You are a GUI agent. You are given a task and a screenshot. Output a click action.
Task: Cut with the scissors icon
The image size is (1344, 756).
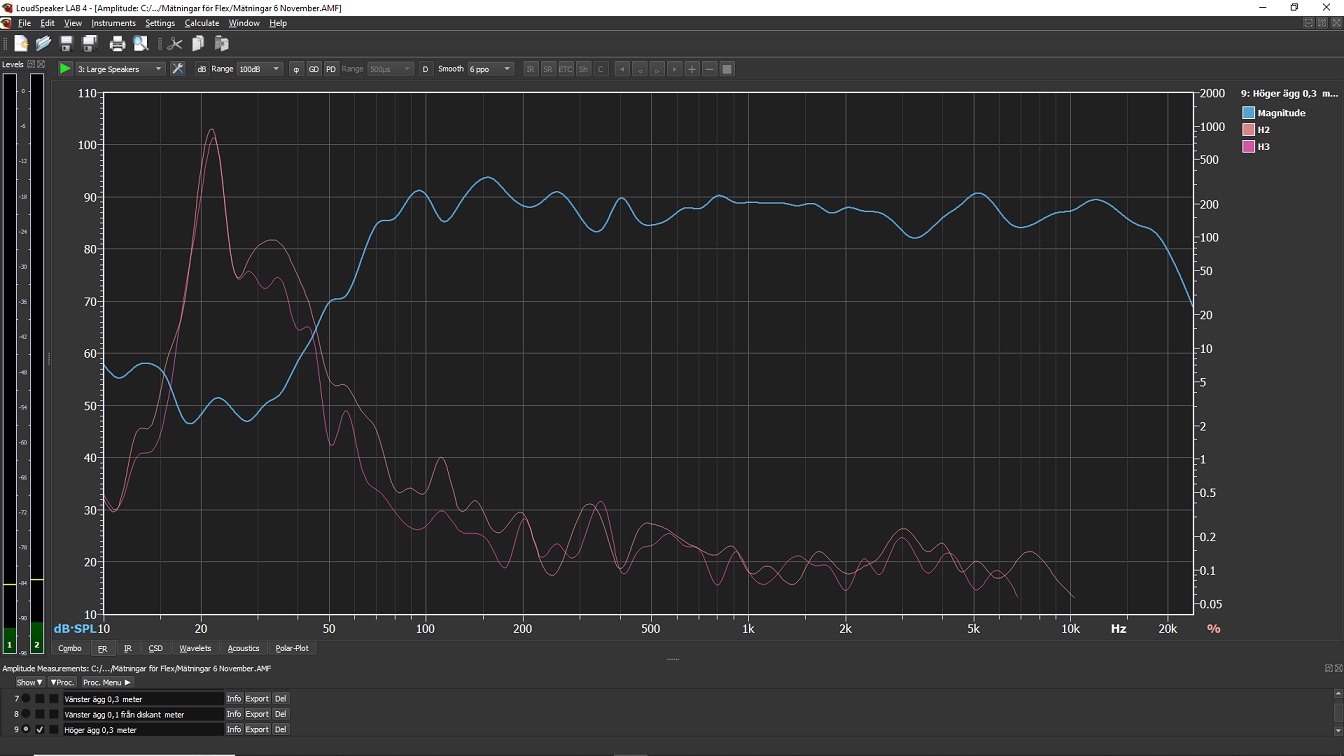175,43
